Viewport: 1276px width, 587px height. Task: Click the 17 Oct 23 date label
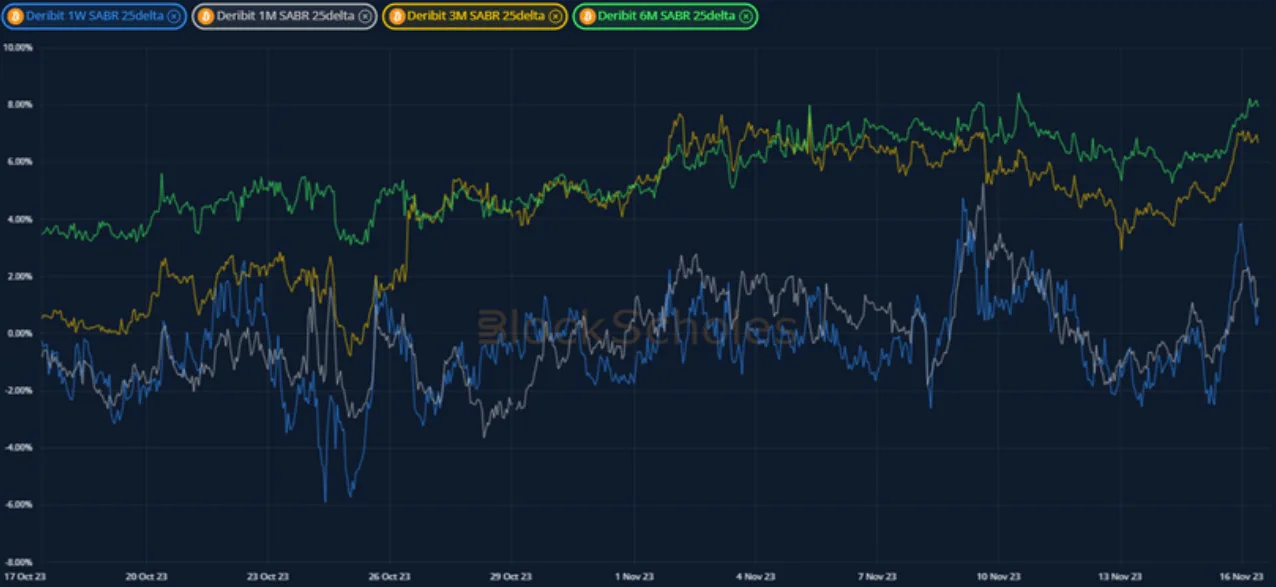coord(25,577)
